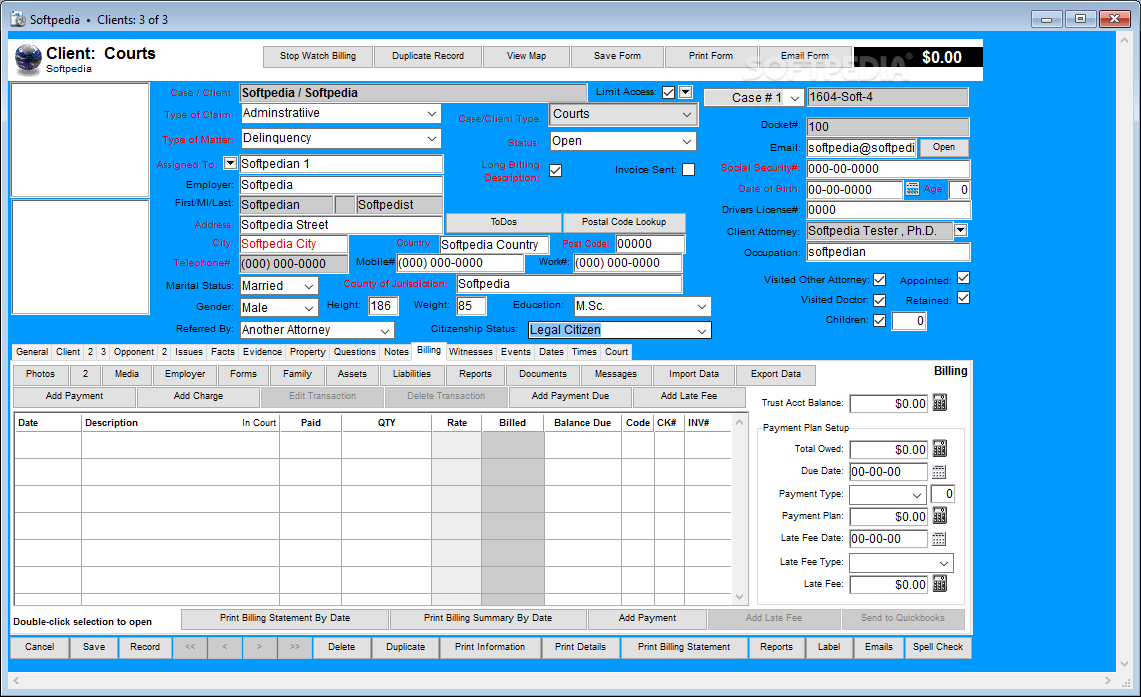Uncheck the Retained checkbox
The image size is (1141, 697).
962,298
